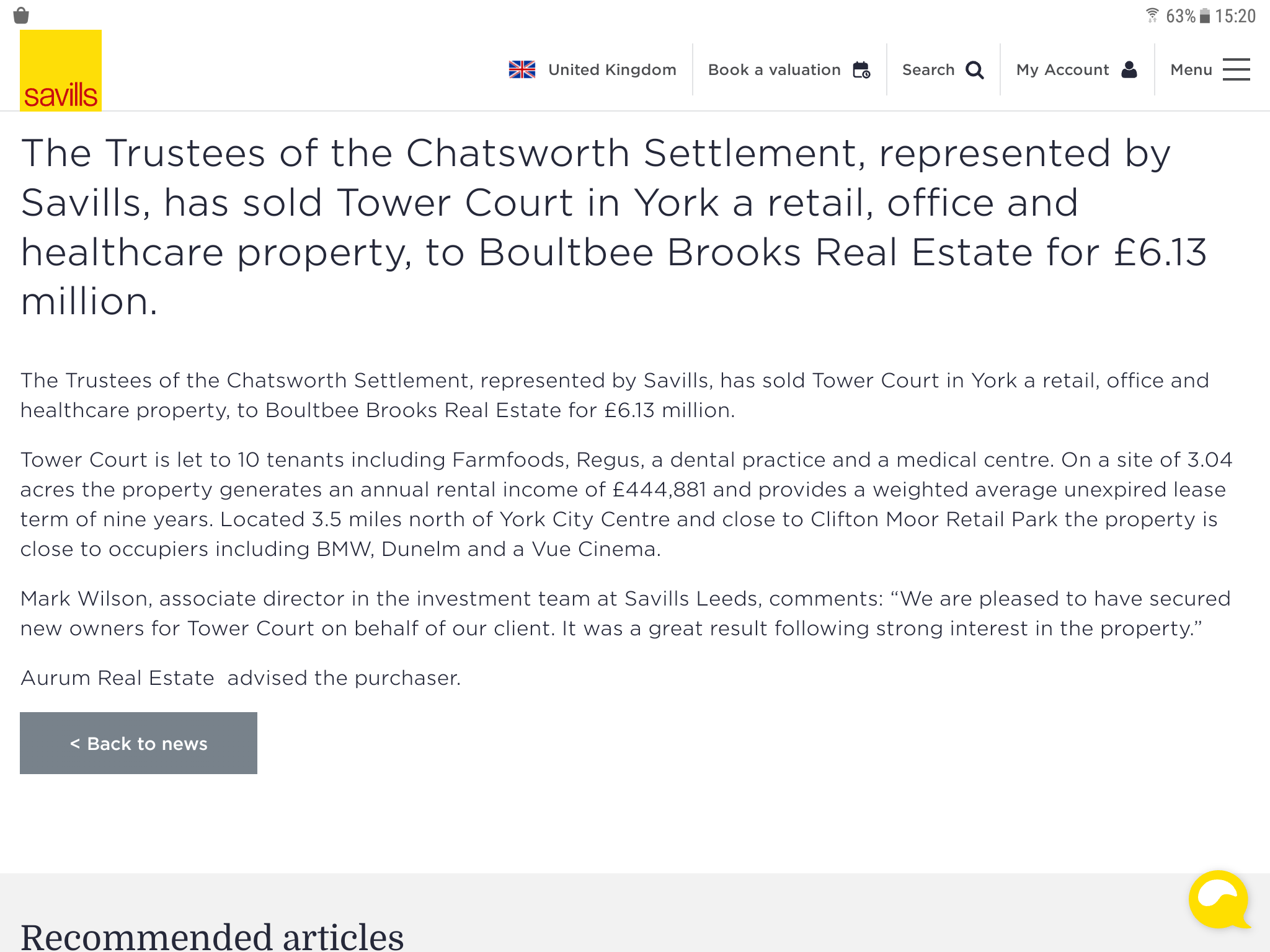Open the hamburger menu icon
The height and width of the screenshot is (952, 1270).
coord(1236,69)
